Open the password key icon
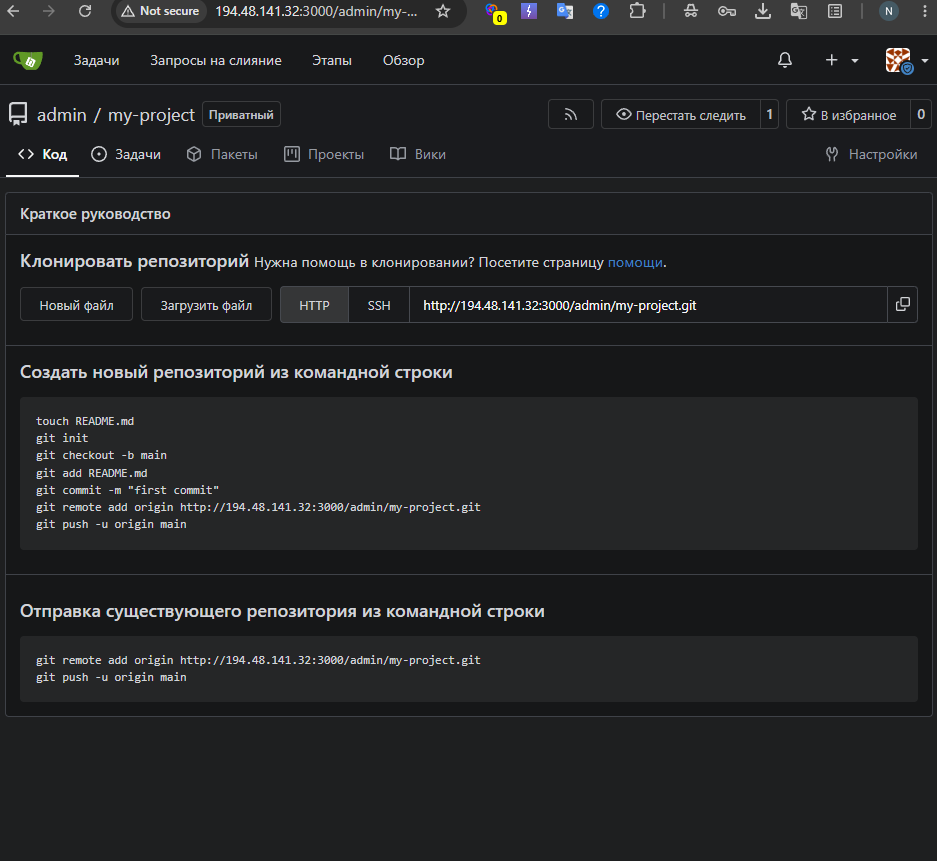937x861 pixels. [727, 11]
